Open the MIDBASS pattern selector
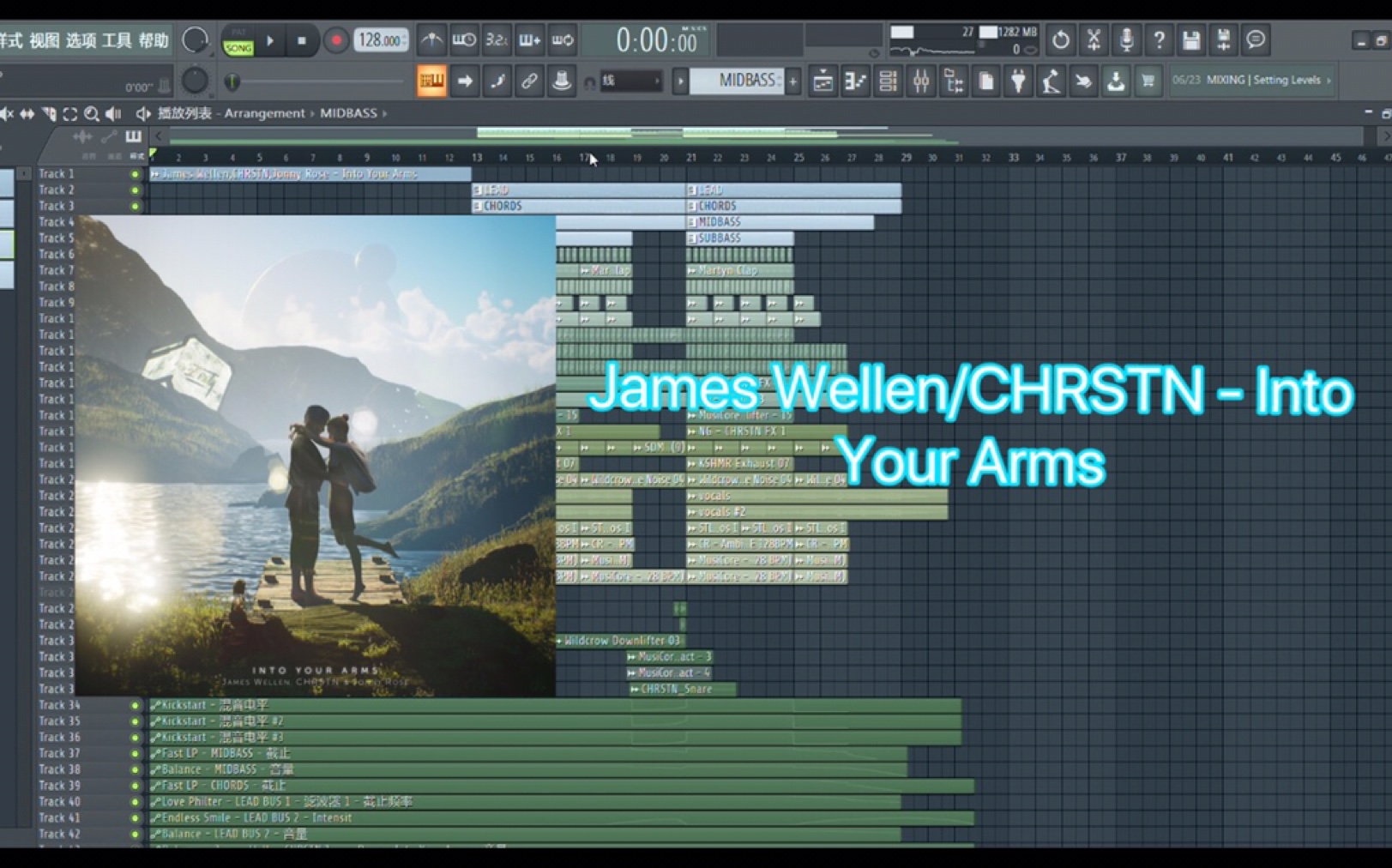This screenshot has height=868, width=1392. (x=738, y=81)
